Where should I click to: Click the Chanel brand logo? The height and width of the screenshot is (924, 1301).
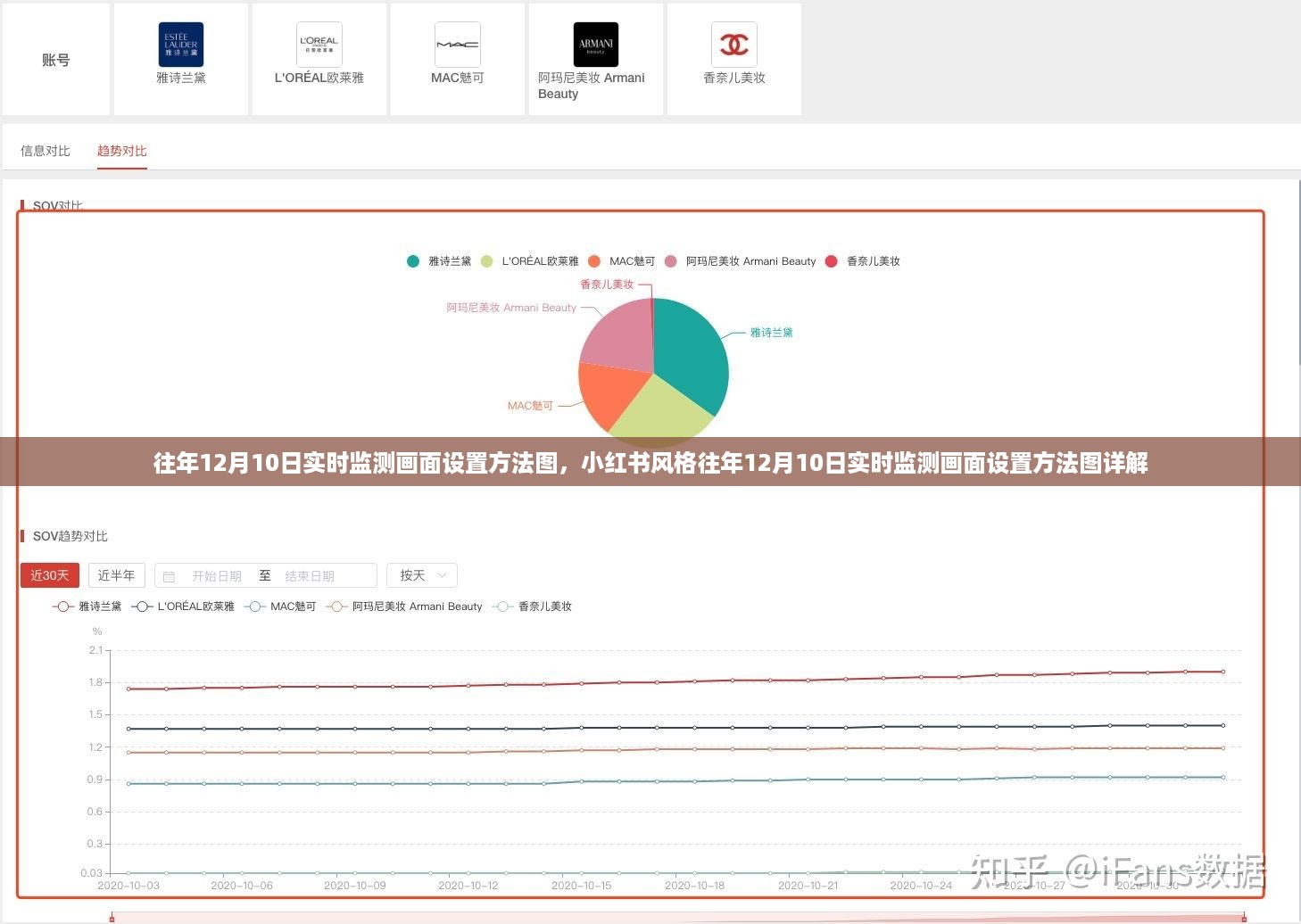pyautogui.click(x=734, y=45)
